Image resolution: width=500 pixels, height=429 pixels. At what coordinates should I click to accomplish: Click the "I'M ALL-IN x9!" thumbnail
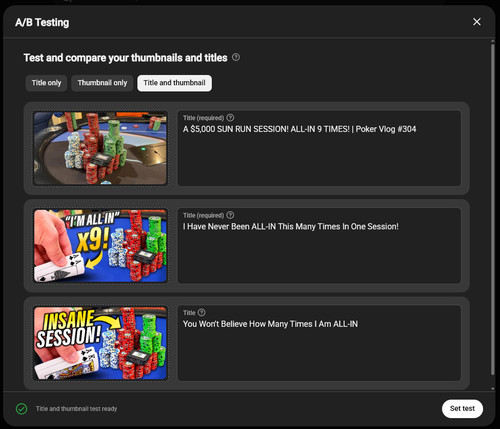tap(100, 246)
